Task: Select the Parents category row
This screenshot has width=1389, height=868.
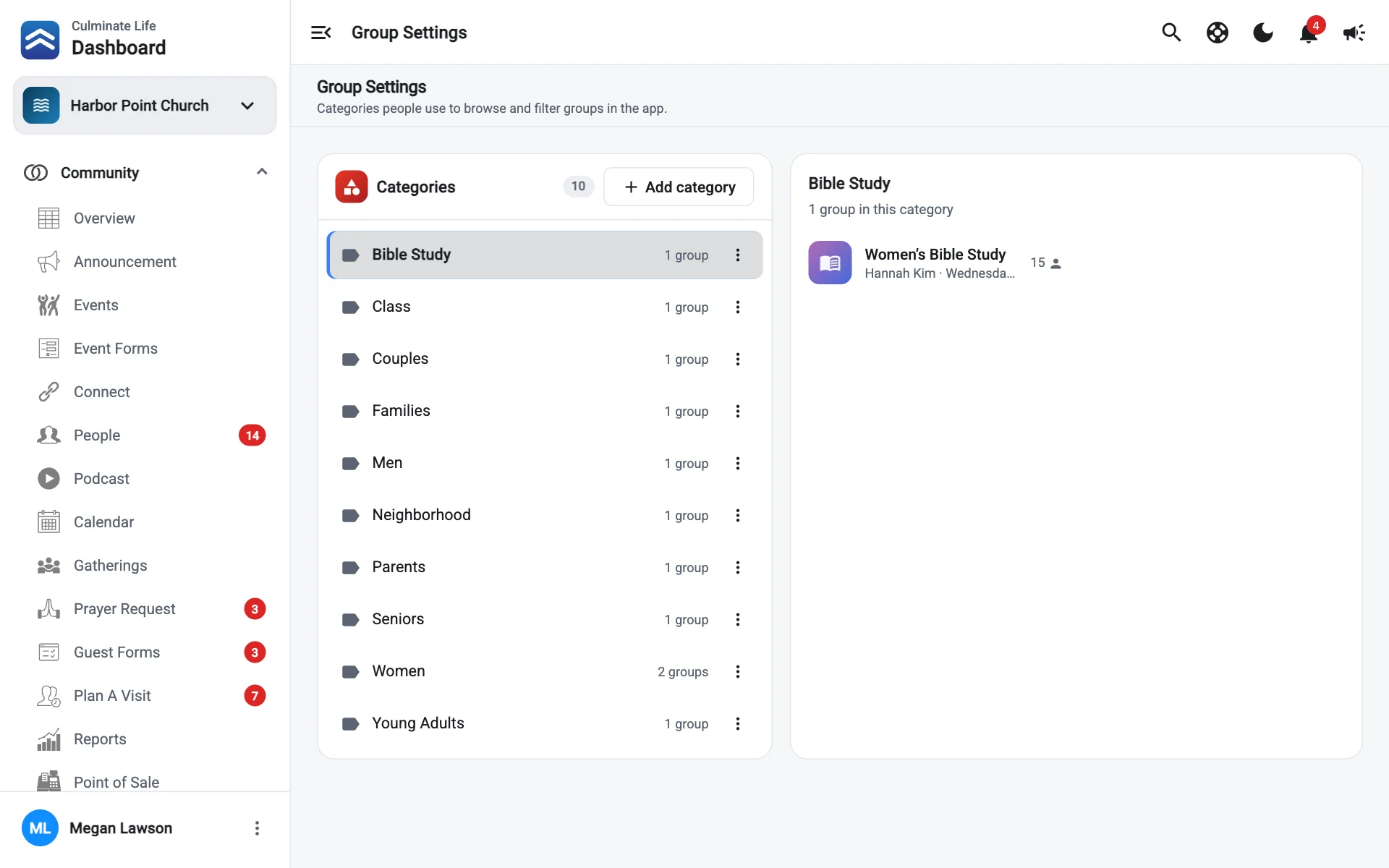Action: pos(545,567)
